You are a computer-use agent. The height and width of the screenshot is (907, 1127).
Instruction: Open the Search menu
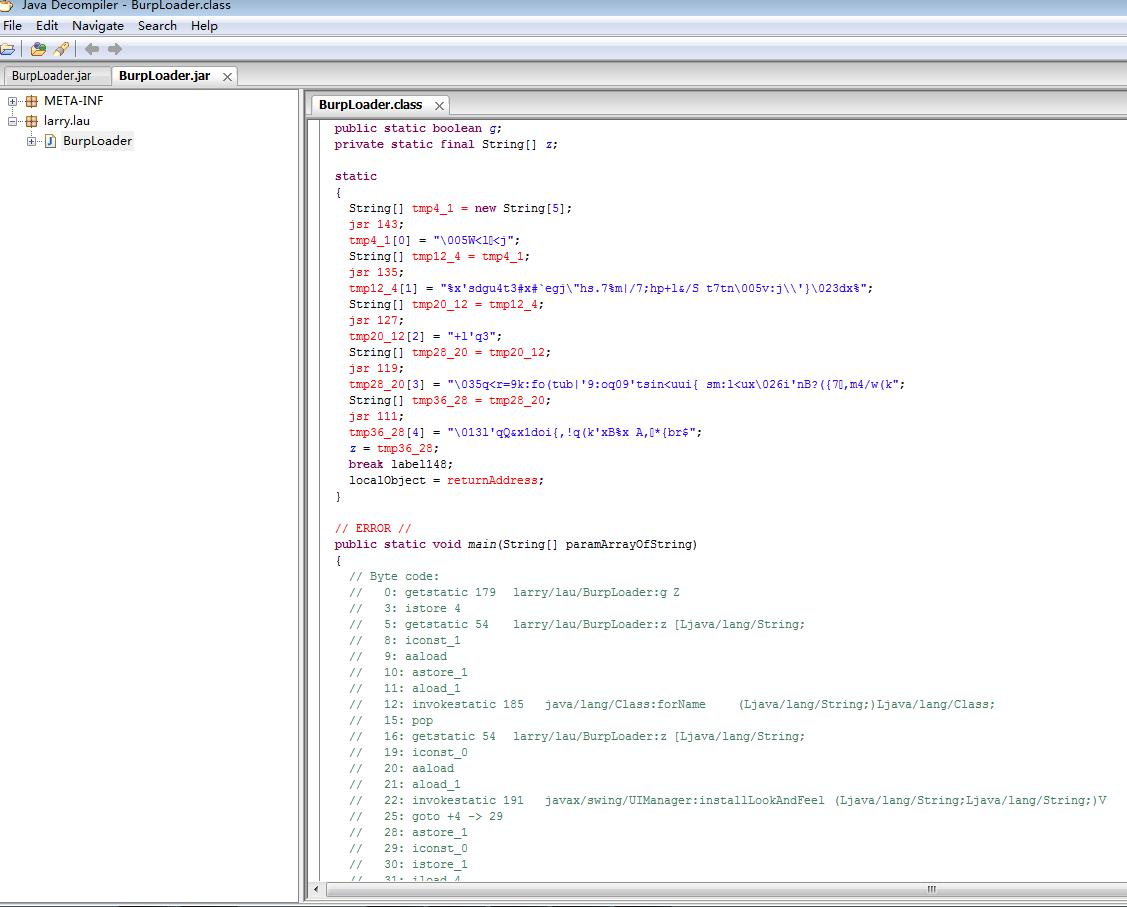coord(157,26)
